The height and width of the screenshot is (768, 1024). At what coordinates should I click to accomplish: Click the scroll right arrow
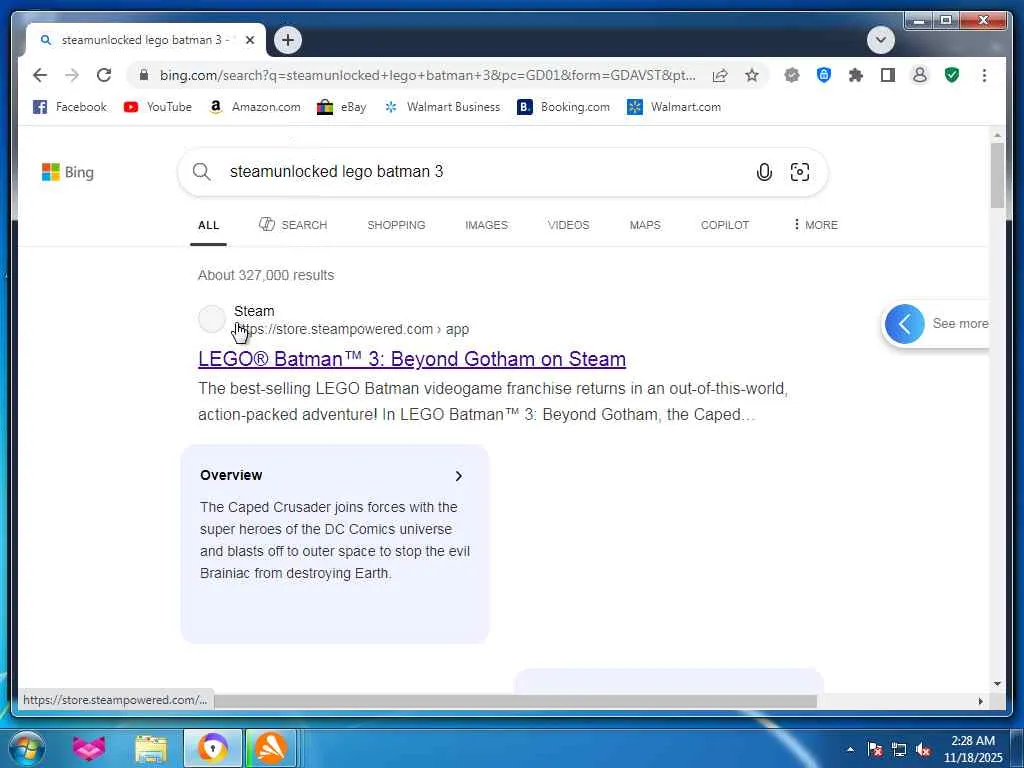click(980, 701)
